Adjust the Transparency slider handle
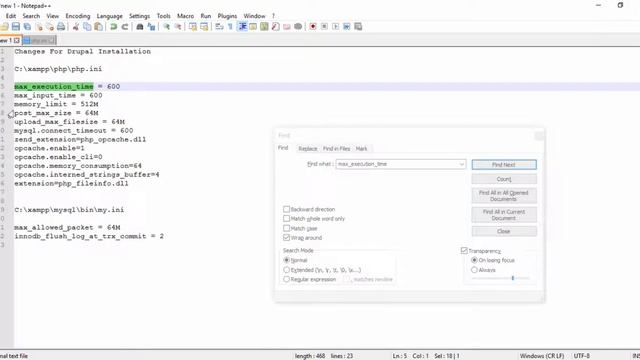This screenshot has height=360, width=640. click(x=513, y=278)
